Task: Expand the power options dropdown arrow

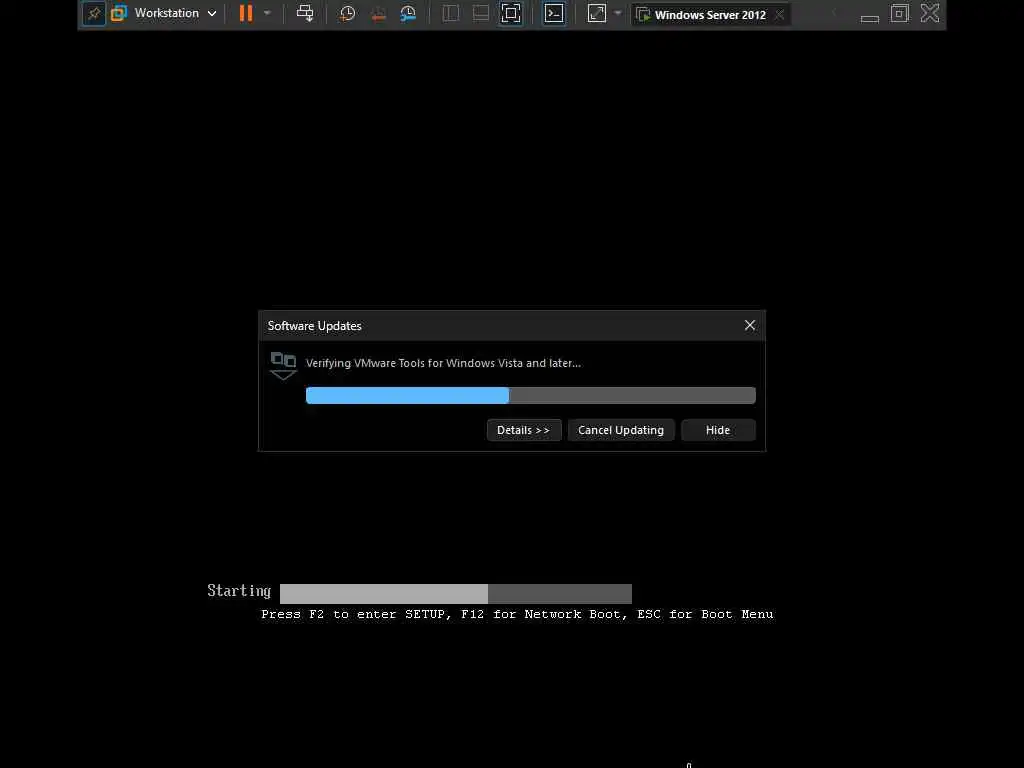Action: (267, 13)
